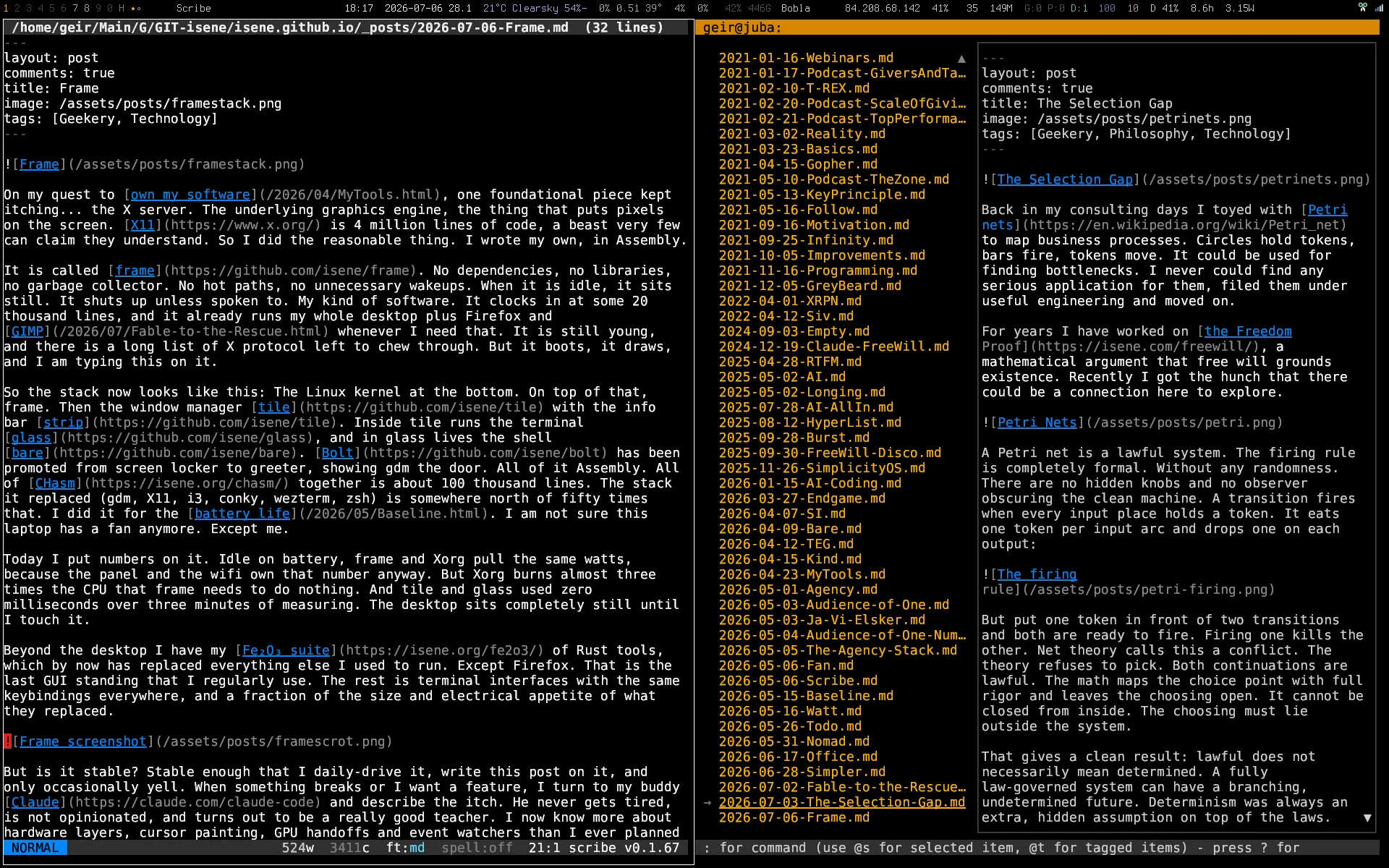This screenshot has height=868, width=1389.
Task: Click the 'Frame screenshot' image link
Action: (82, 741)
